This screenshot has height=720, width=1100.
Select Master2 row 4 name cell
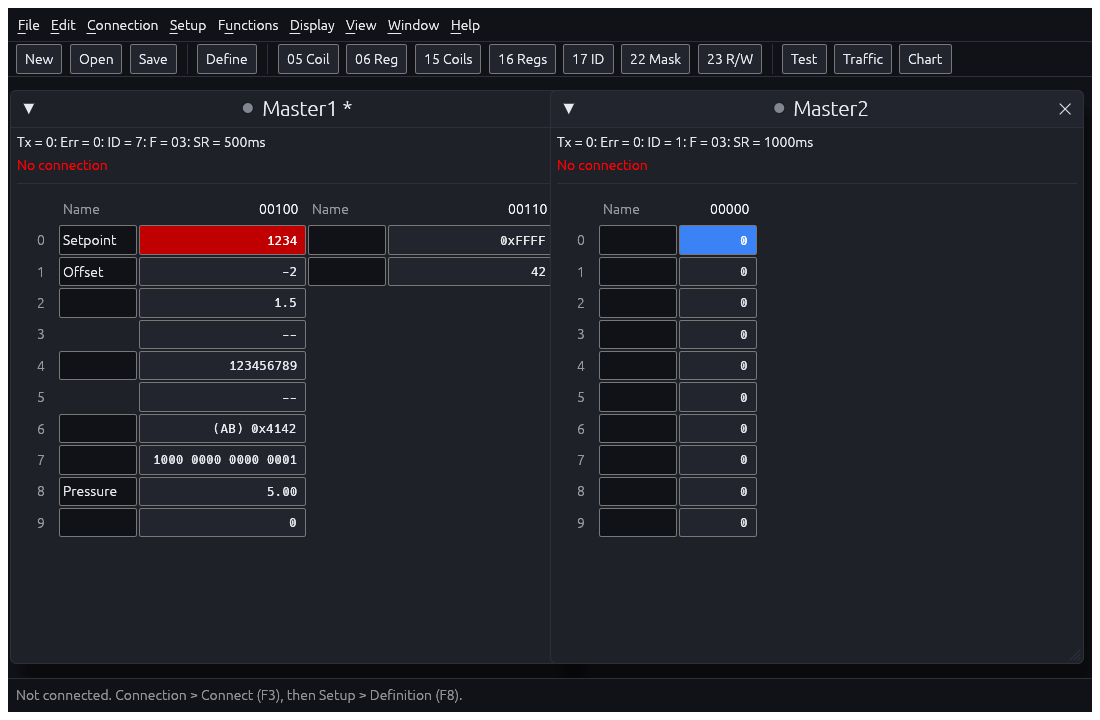click(x=638, y=366)
